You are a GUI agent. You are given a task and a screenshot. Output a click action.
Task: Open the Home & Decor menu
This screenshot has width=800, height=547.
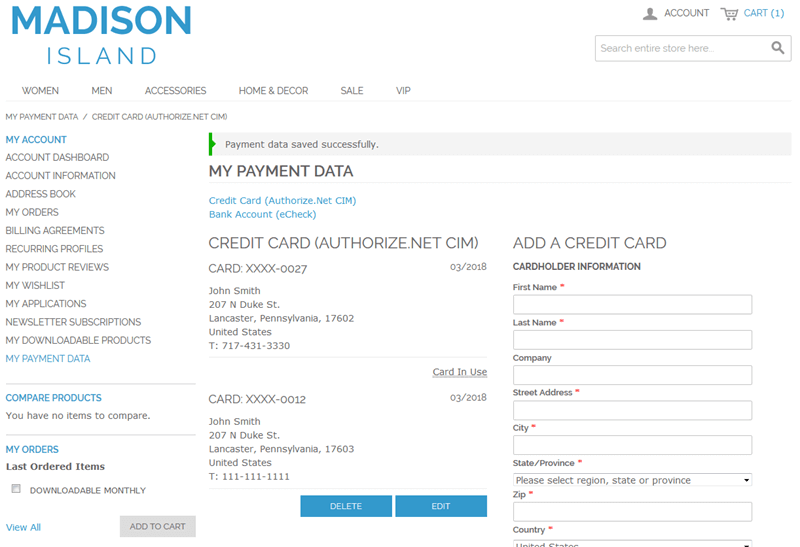click(273, 91)
